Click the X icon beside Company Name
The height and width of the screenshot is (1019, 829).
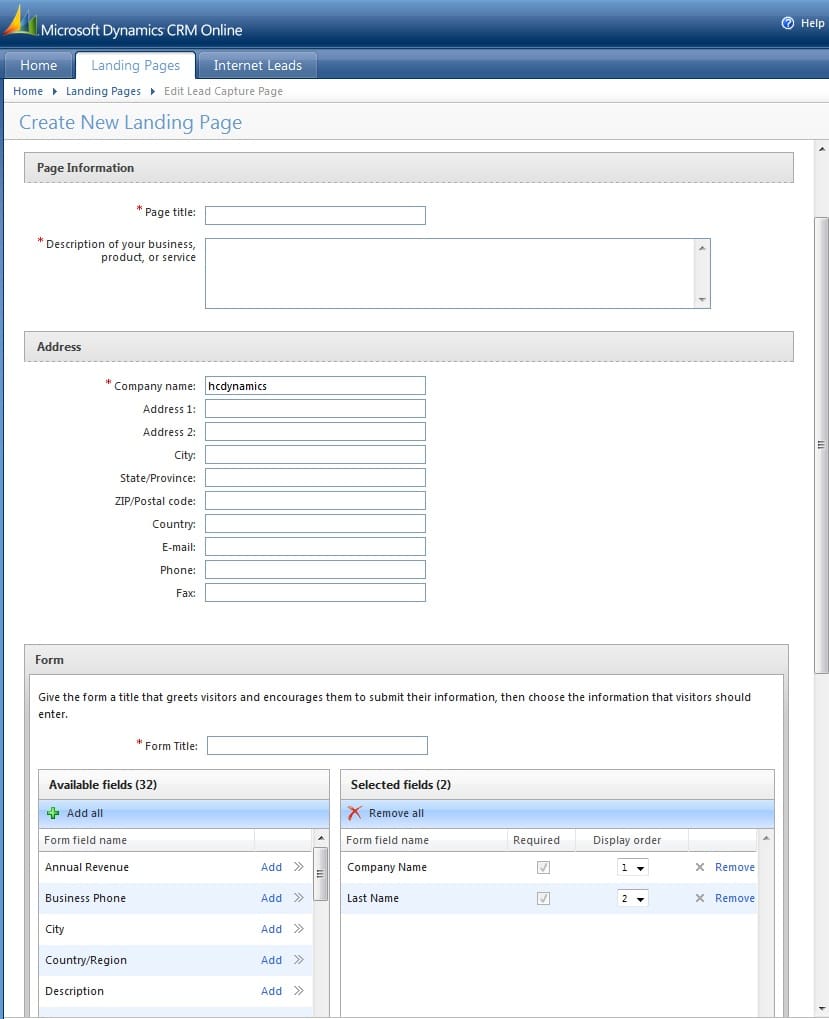[700, 867]
